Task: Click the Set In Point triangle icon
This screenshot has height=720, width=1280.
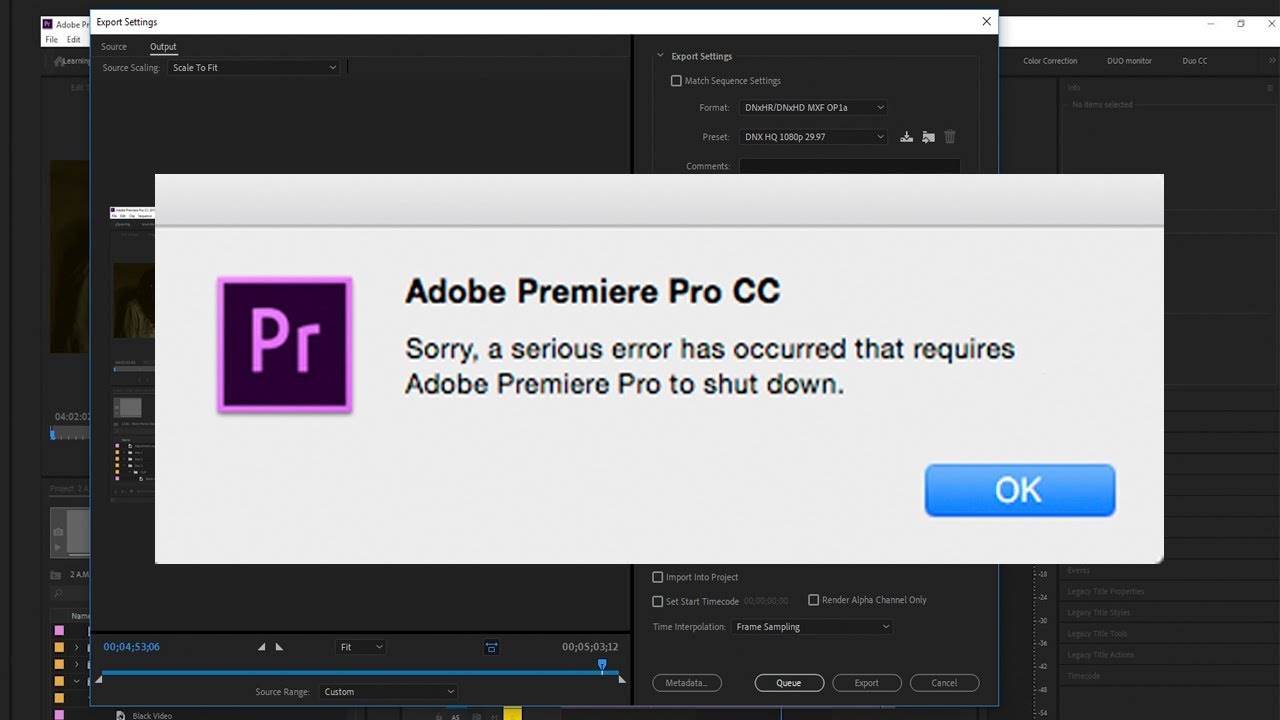Action: [x=262, y=647]
